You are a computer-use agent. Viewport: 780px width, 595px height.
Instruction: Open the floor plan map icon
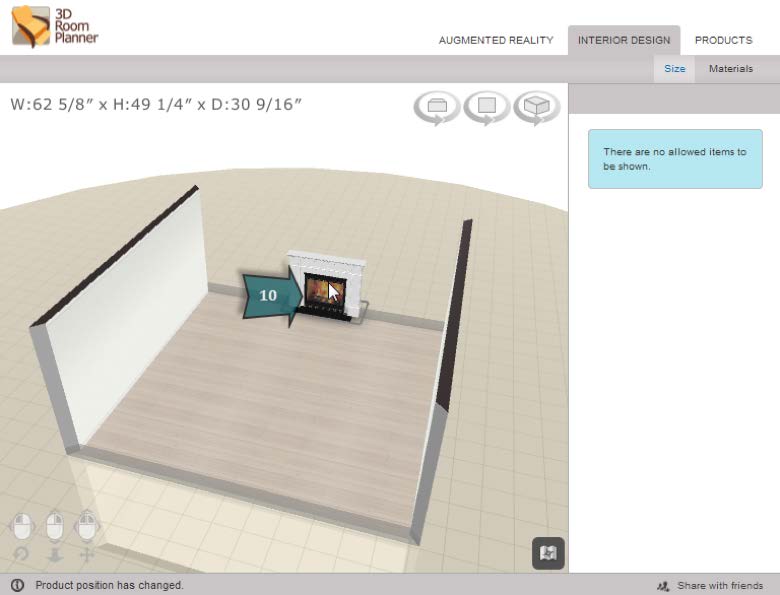pyautogui.click(x=548, y=553)
